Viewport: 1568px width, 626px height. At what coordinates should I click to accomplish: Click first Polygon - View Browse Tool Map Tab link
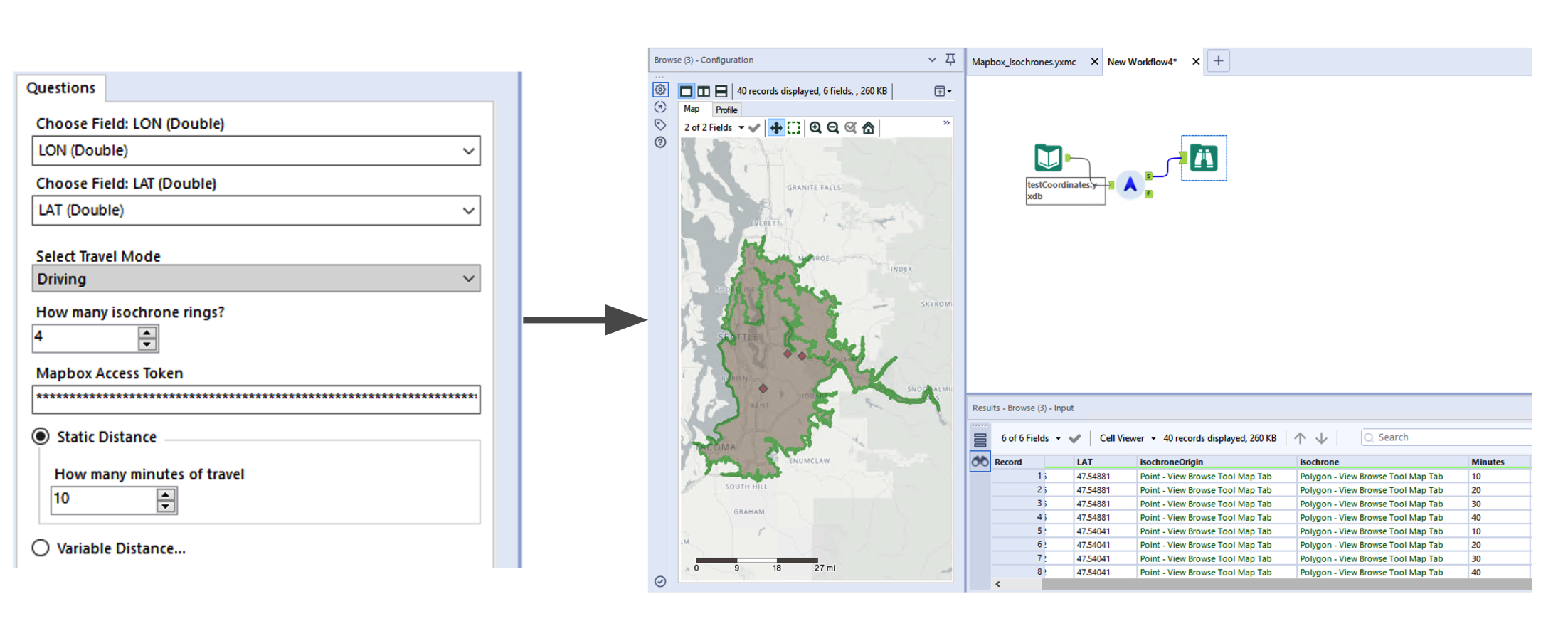[1371, 477]
